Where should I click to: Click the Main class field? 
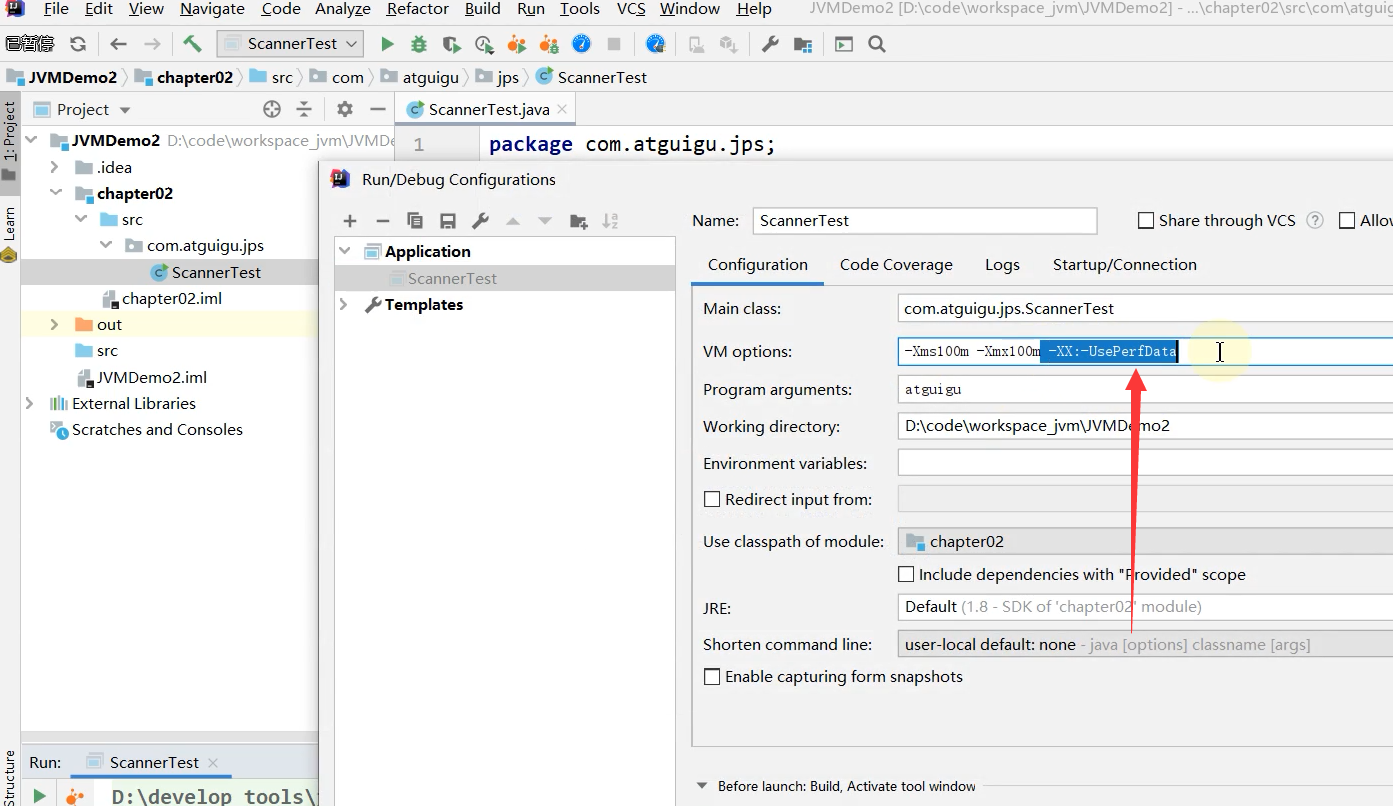1145,308
